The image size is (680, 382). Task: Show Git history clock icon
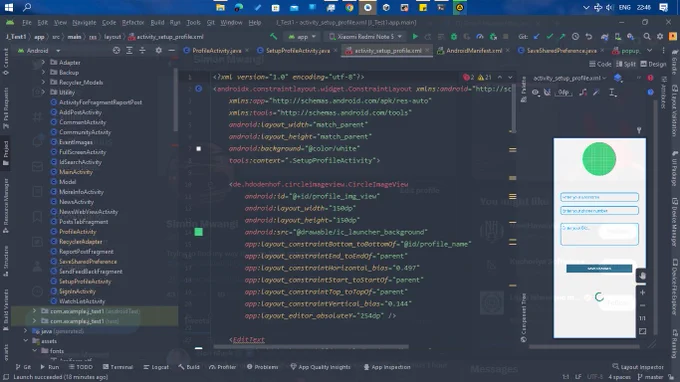point(575,36)
